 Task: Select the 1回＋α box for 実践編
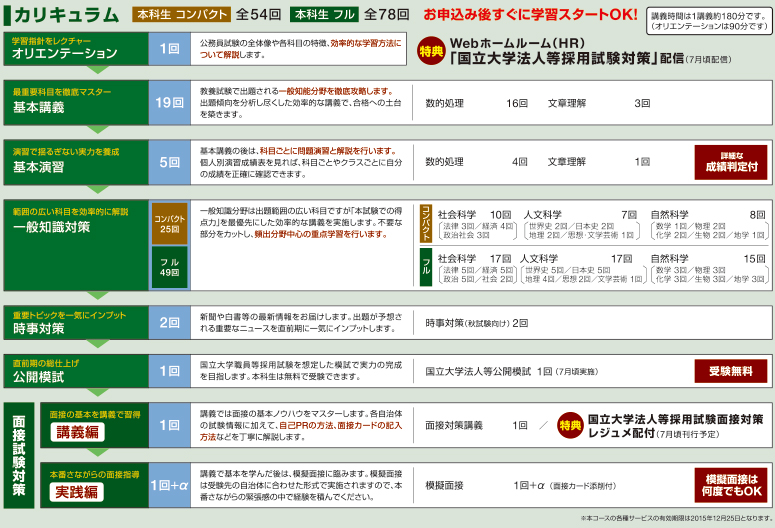coord(169,485)
